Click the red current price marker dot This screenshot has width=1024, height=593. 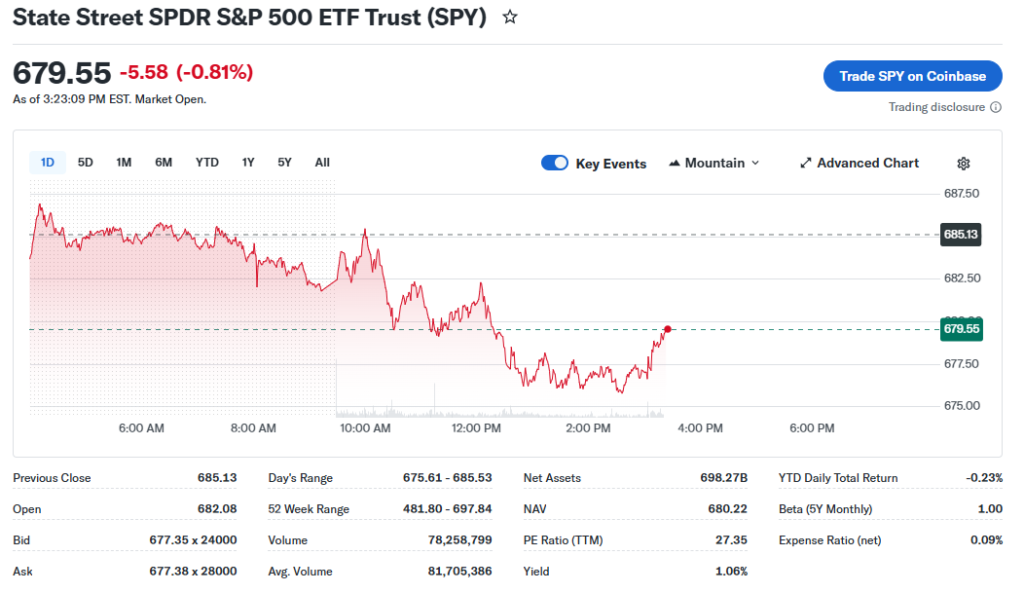click(x=667, y=329)
